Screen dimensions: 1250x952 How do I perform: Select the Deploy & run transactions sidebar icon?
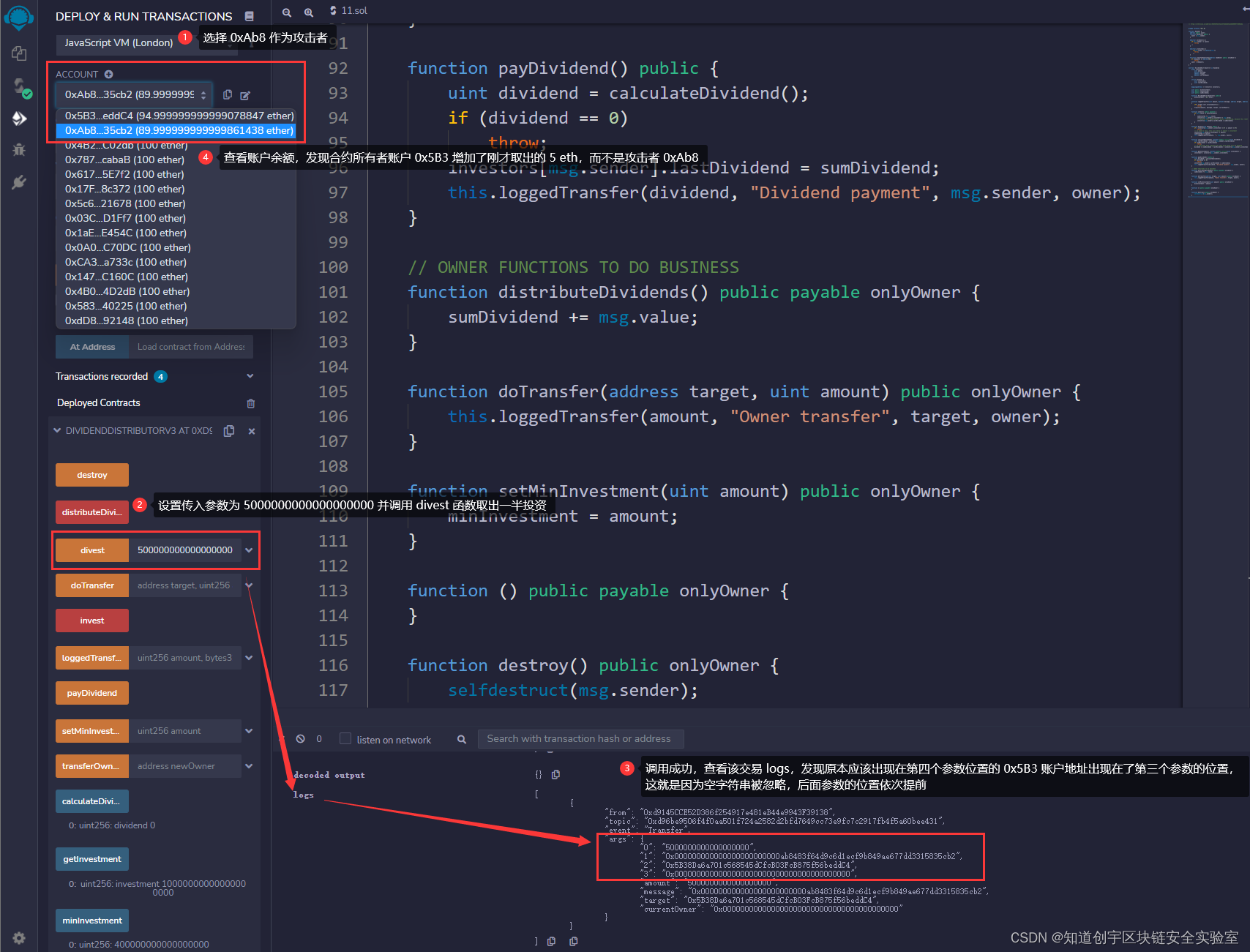(x=19, y=119)
